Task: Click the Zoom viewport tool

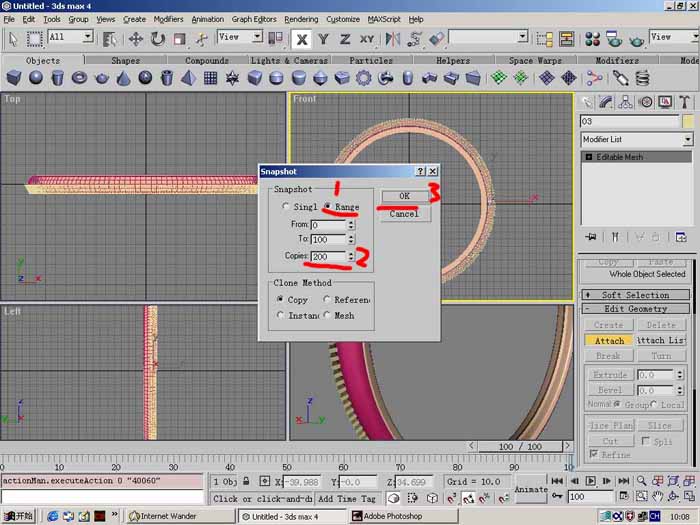Action: tap(641, 481)
